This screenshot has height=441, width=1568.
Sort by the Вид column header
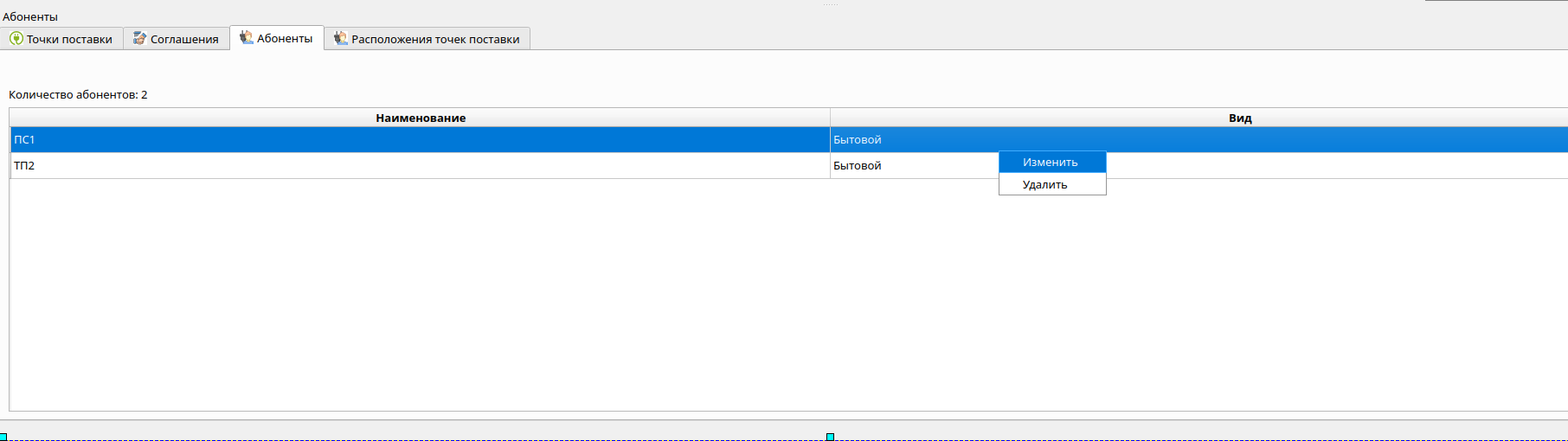coord(1240,118)
